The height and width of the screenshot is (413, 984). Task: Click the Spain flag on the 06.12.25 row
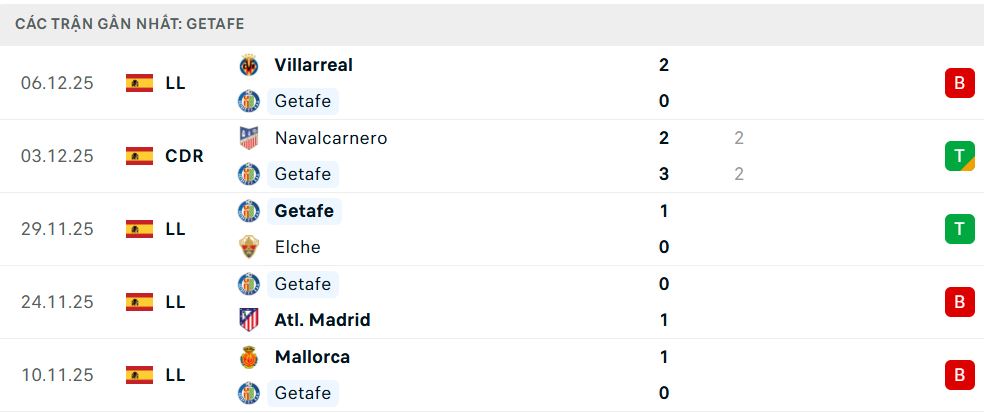tap(139, 83)
